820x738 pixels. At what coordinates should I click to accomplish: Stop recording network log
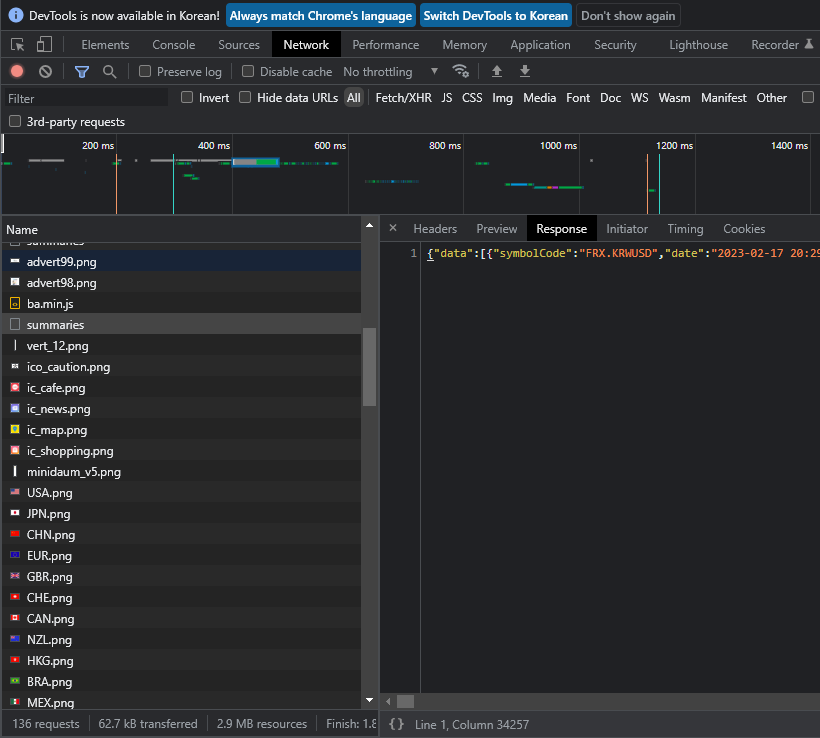[17, 71]
